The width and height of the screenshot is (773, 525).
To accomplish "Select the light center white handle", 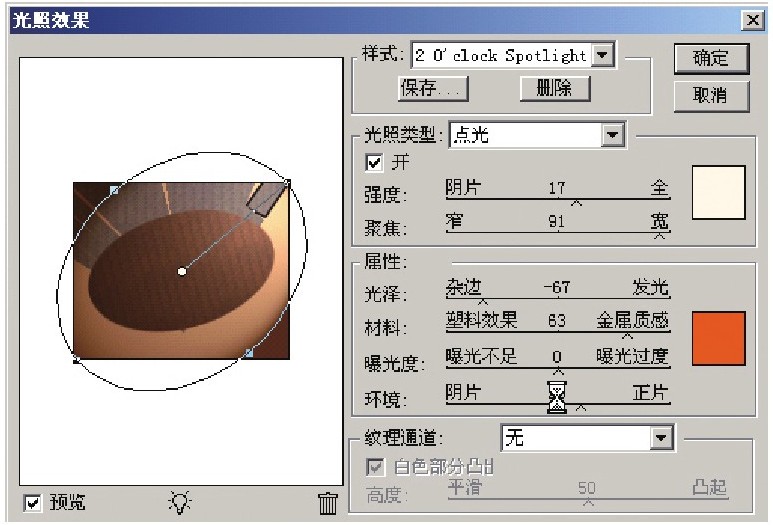I will (x=182, y=271).
